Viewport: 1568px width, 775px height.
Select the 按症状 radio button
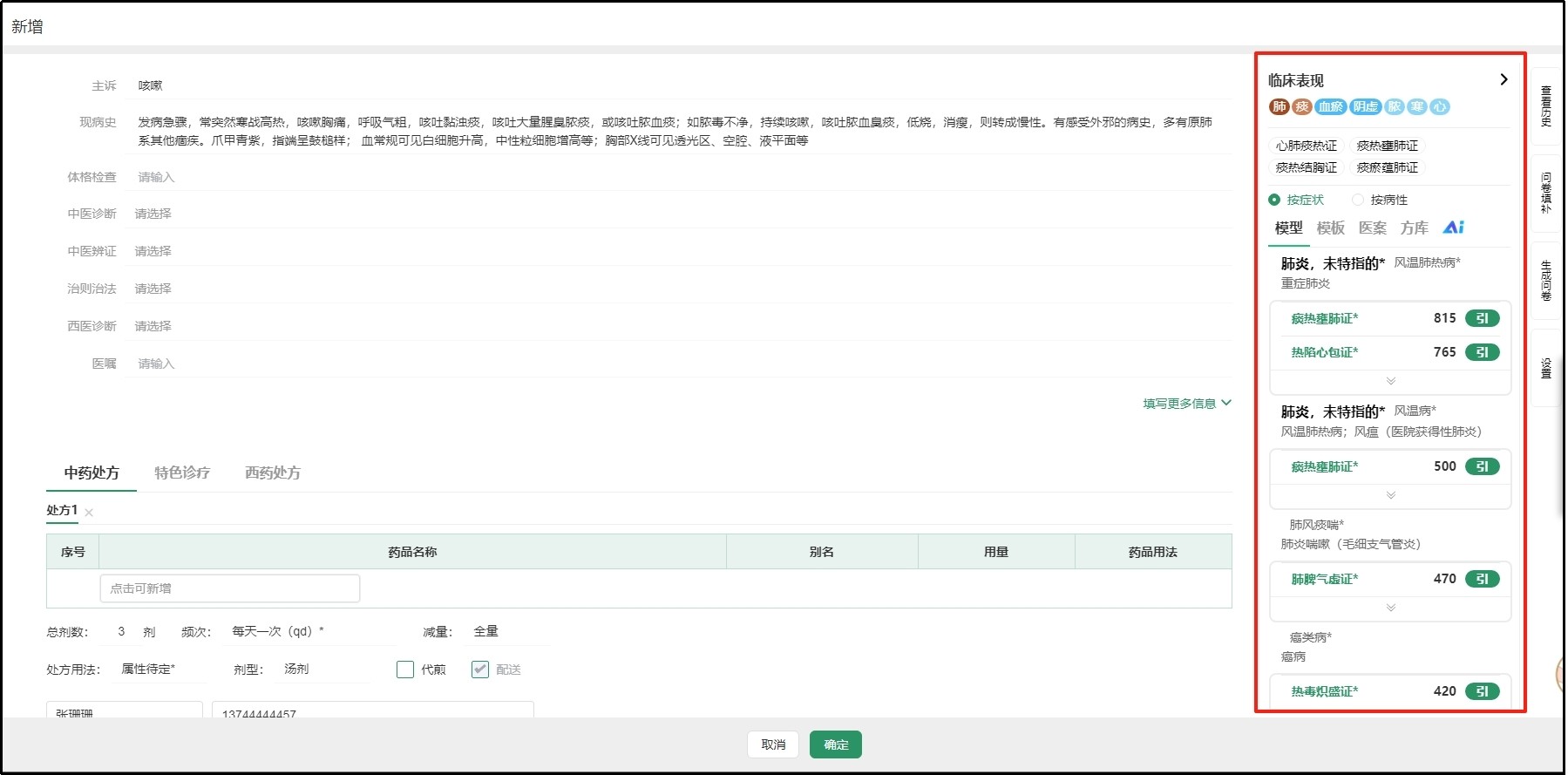point(1274,200)
